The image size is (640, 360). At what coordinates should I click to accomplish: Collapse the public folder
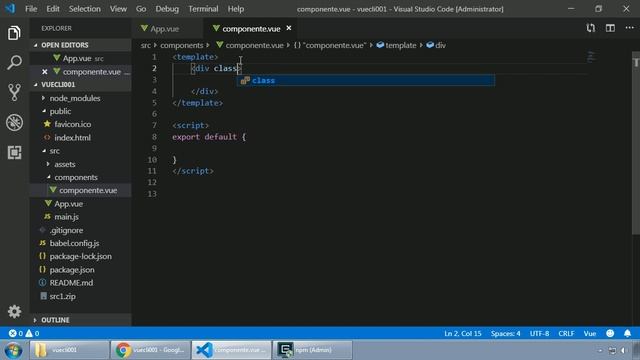pyautogui.click(x=81, y=111)
